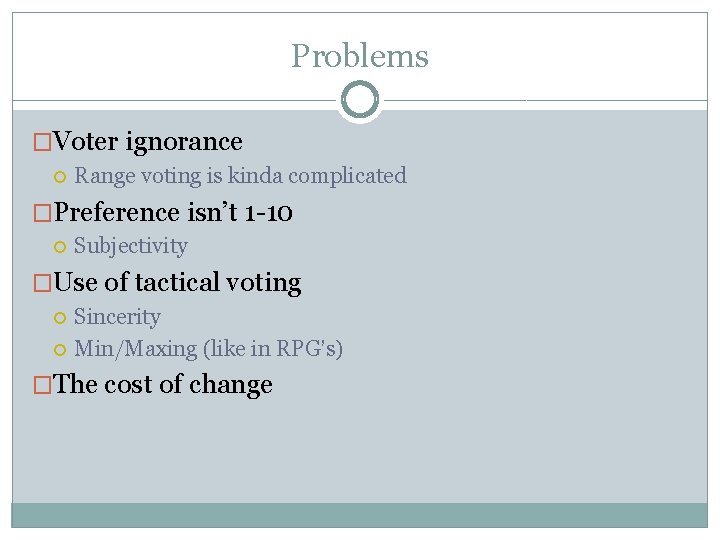Click the circle ornament below the Problems title
Image resolution: width=720 pixels, height=540 pixels.
tap(360, 100)
